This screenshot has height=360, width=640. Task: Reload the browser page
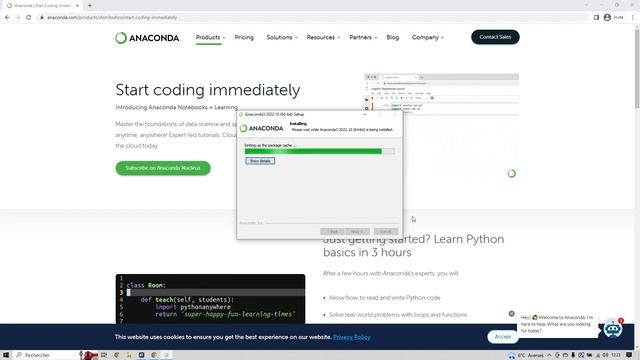(x=29, y=18)
